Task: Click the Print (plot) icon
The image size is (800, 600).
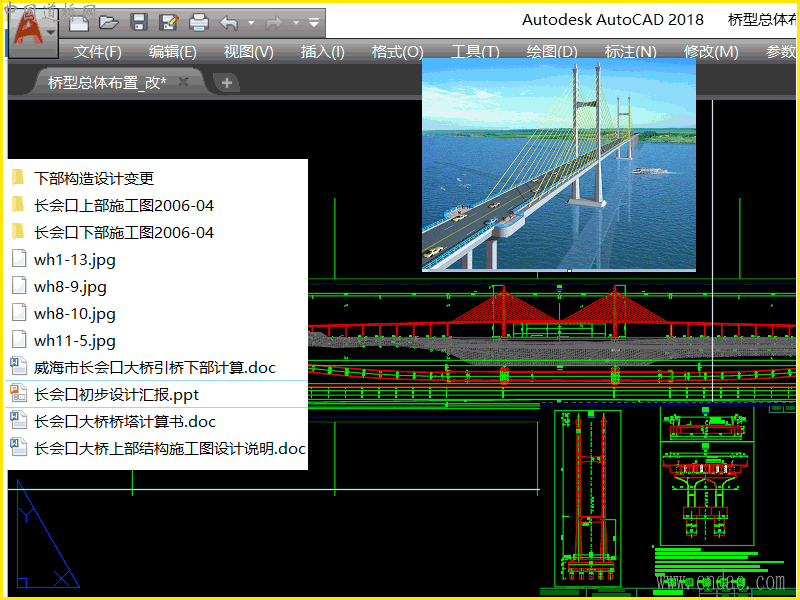Action: pos(199,21)
